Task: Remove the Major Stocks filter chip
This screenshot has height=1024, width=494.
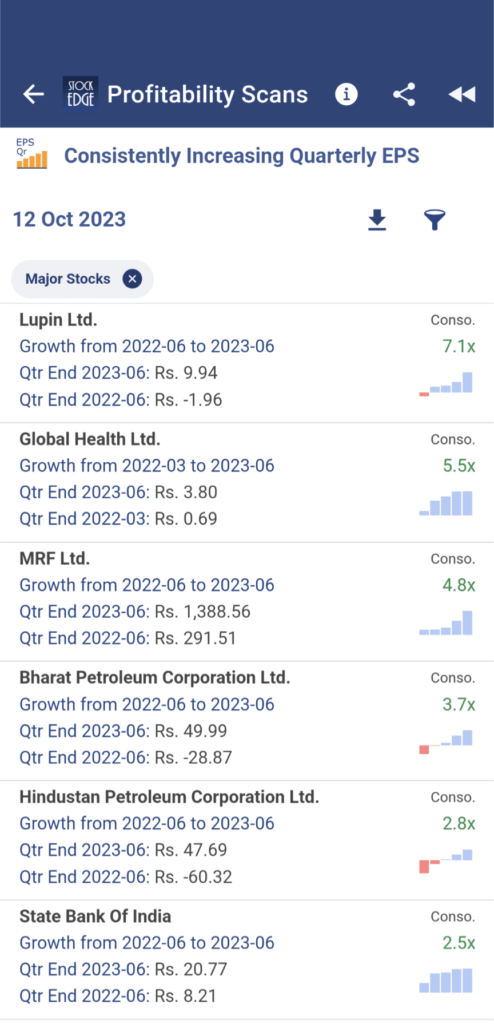Action: pos(132,280)
